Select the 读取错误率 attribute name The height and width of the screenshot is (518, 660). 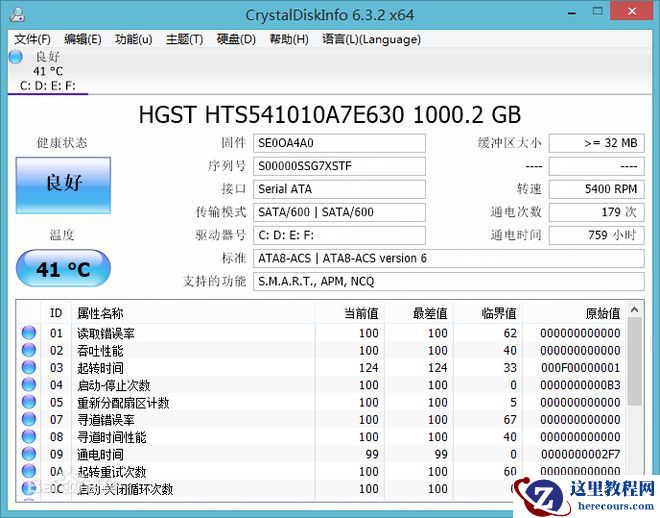pyautogui.click(x=106, y=333)
